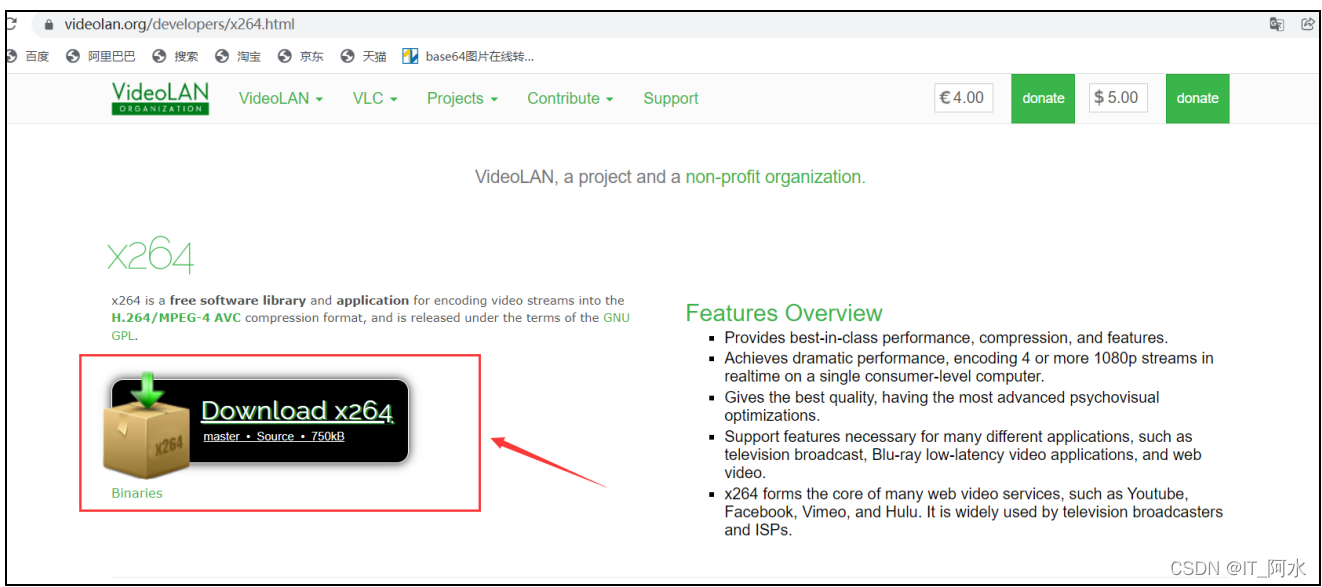
Task: Open the Support menu item
Action: click(671, 98)
